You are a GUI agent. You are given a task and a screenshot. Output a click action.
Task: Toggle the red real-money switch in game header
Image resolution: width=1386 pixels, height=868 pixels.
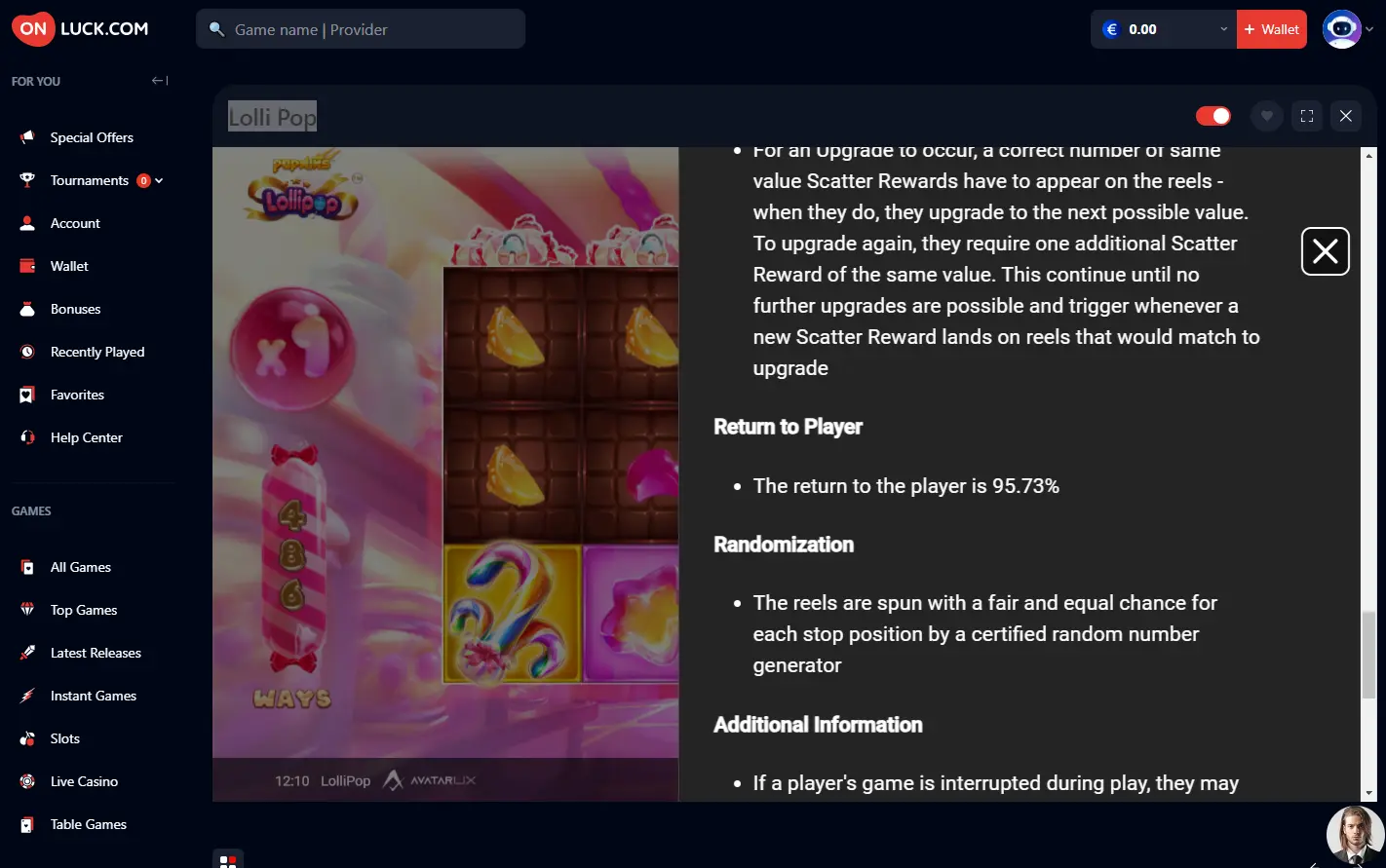1213,116
